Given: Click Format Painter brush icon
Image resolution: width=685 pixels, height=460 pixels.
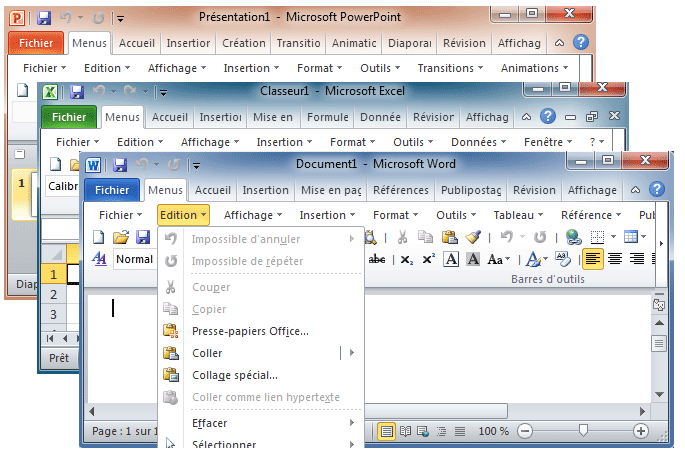Looking at the screenshot, I should click(x=473, y=237).
